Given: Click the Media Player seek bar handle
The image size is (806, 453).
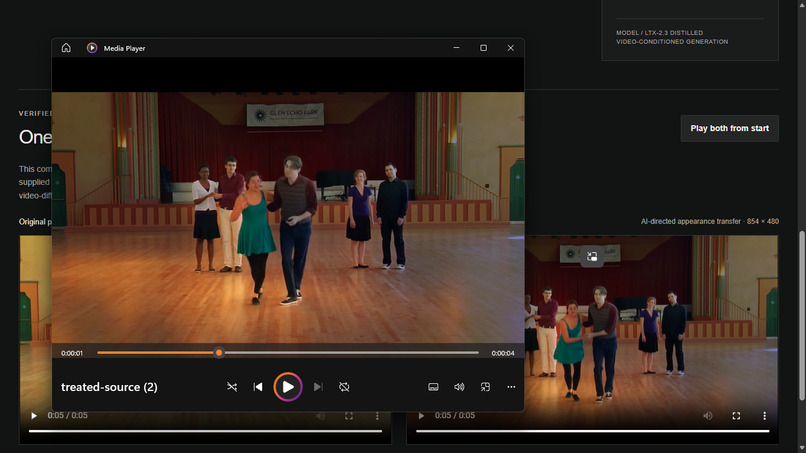Looking at the screenshot, I should click(219, 353).
